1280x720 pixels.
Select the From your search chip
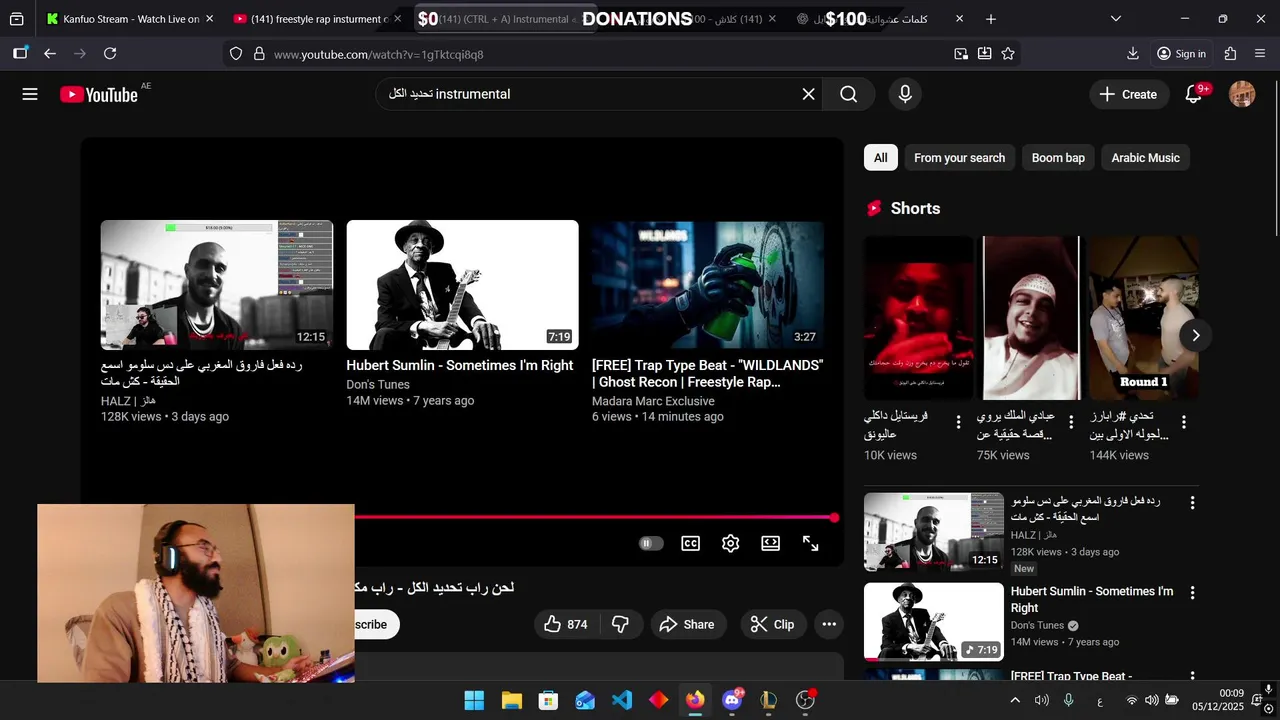click(x=959, y=158)
